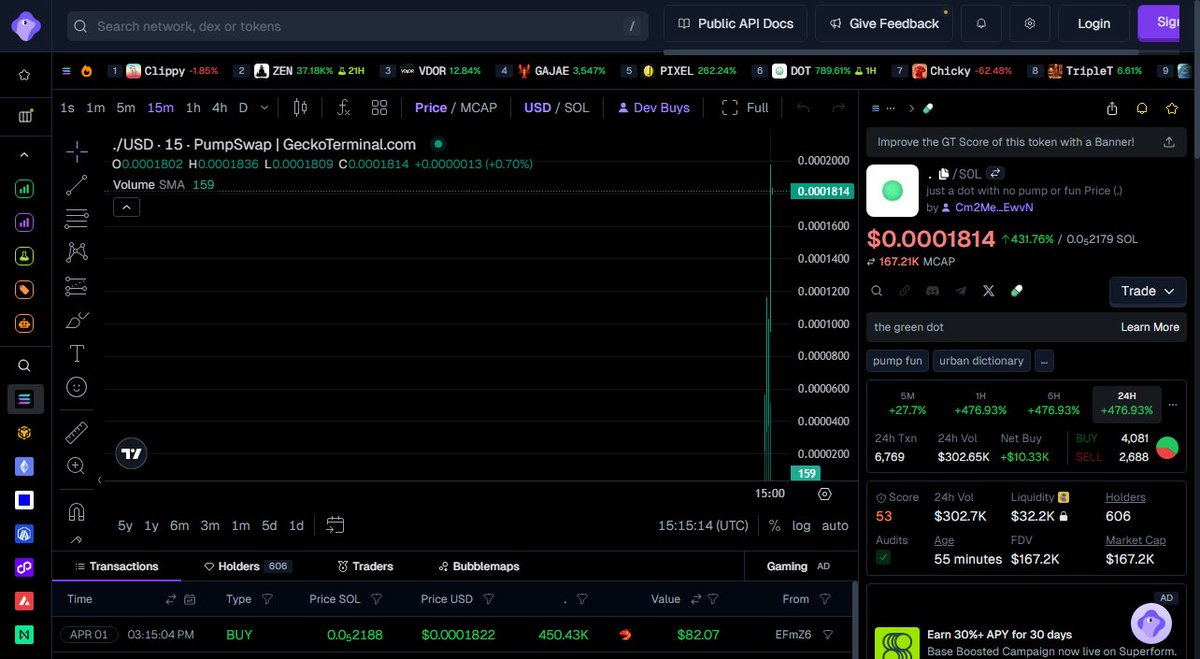
Task: Switch to the Bubblemaps tab
Action: [479, 566]
